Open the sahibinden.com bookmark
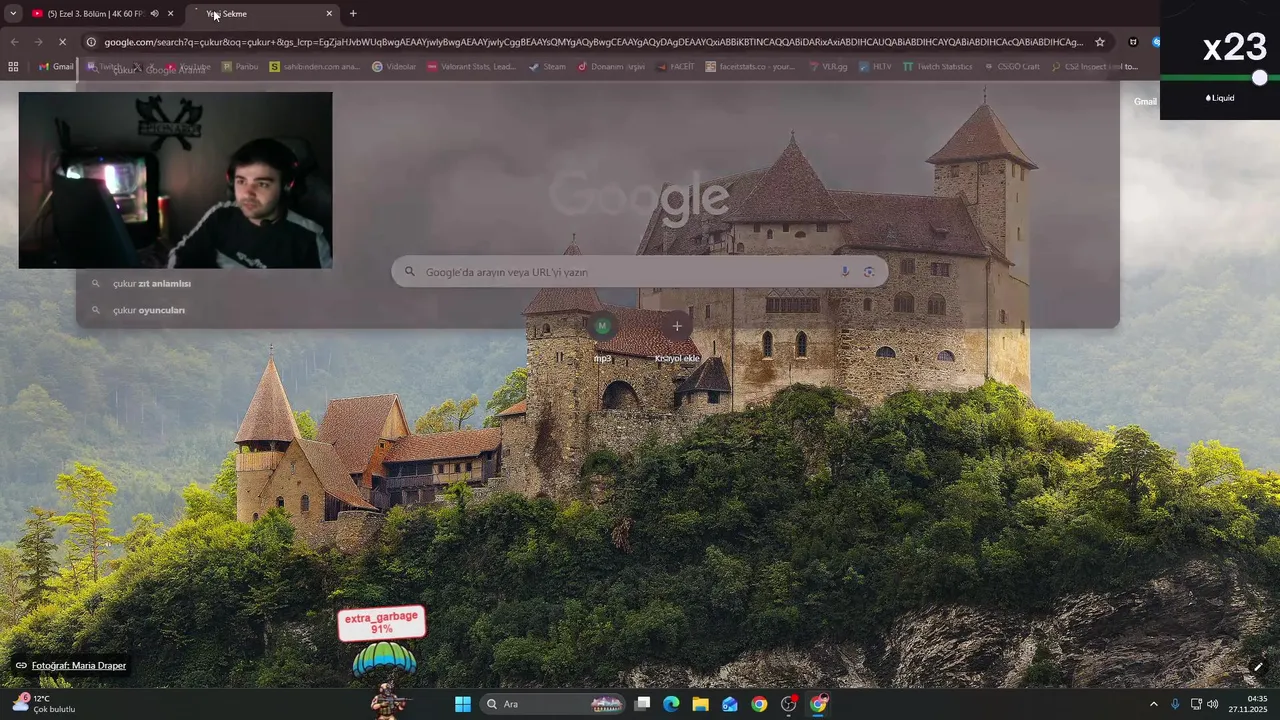Image resolution: width=1280 pixels, height=720 pixels. 314,67
